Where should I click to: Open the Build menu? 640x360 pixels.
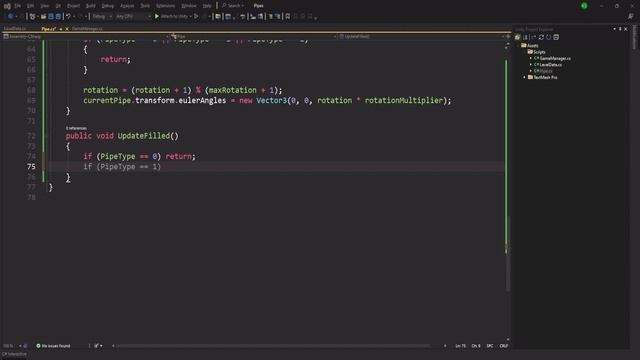91,6
